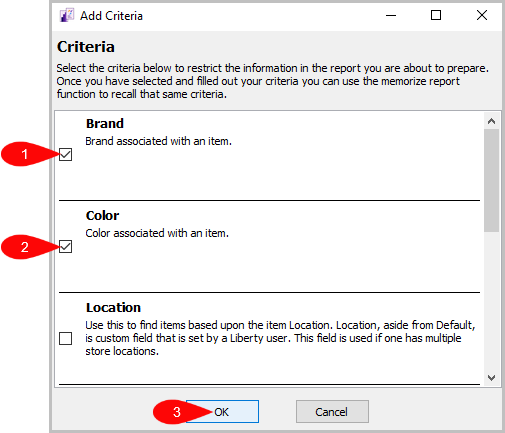Uncheck the Color criteria checkbox
The image size is (505, 433).
point(65,247)
